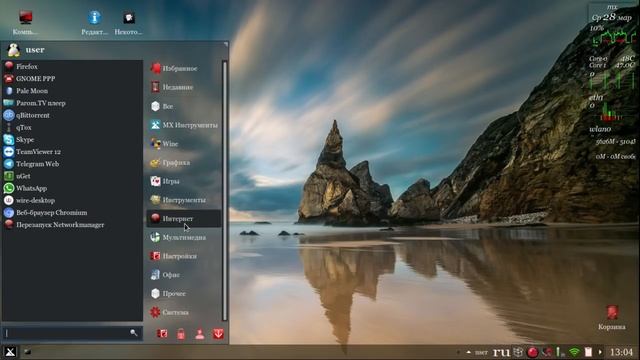Open the Игры category

click(184, 181)
